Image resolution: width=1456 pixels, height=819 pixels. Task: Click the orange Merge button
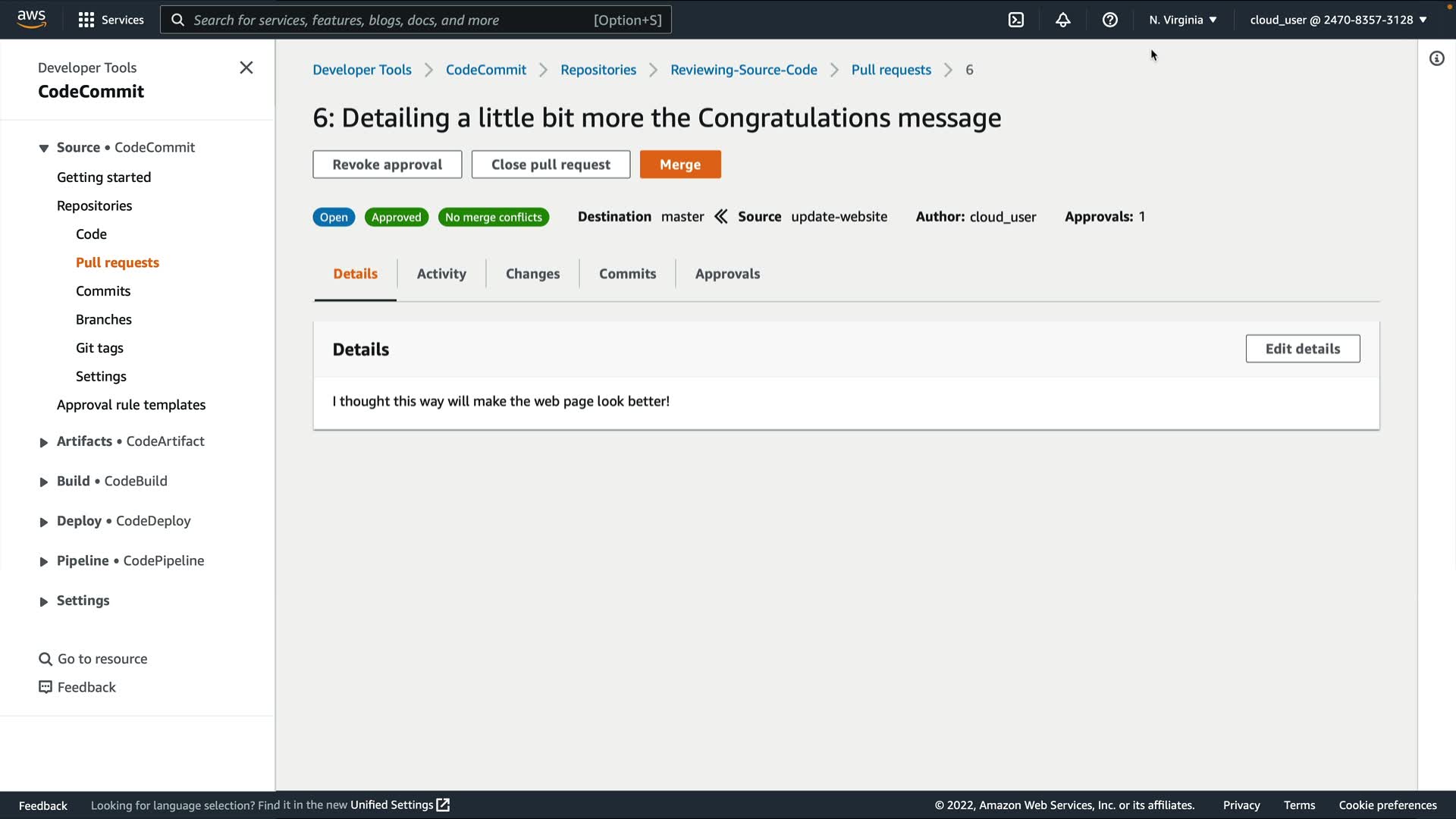[680, 165]
